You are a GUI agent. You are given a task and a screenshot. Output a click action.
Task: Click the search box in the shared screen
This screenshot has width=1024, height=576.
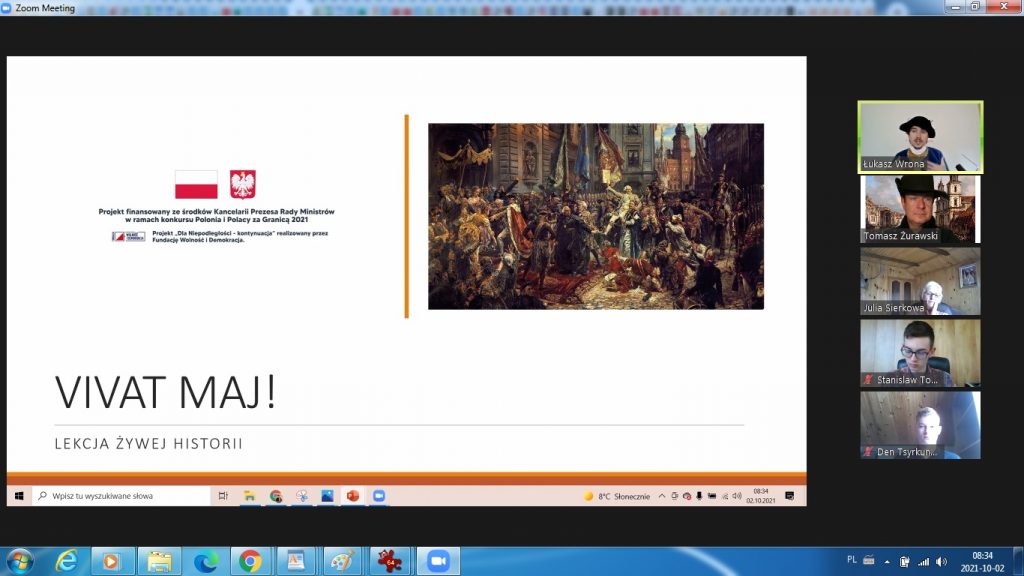[122, 496]
